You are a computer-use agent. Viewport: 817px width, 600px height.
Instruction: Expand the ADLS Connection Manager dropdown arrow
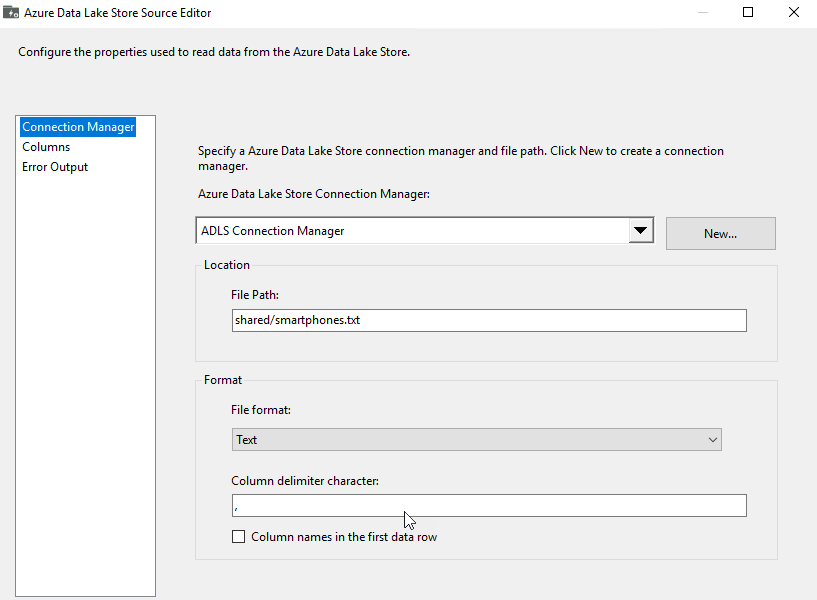[640, 230]
